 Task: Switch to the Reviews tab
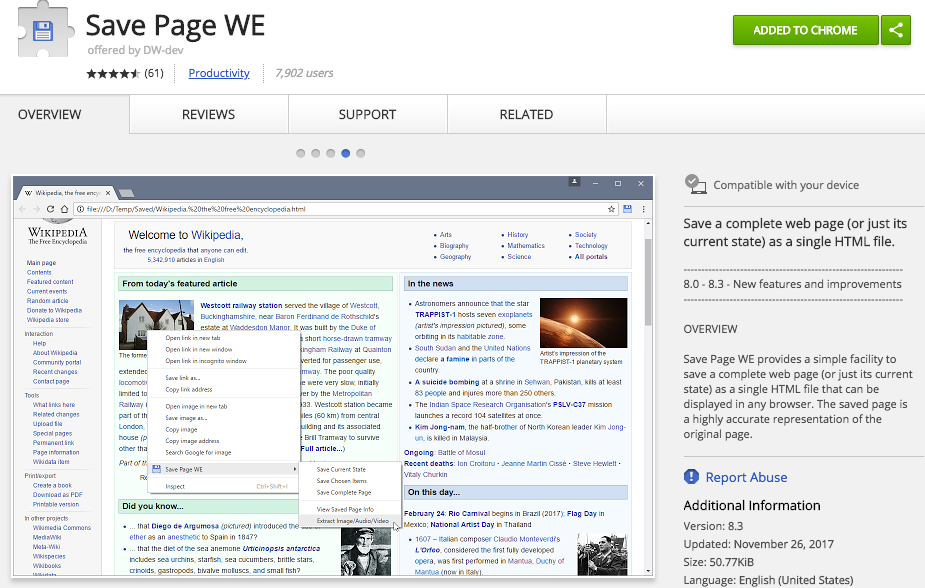(x=208, y=114)
